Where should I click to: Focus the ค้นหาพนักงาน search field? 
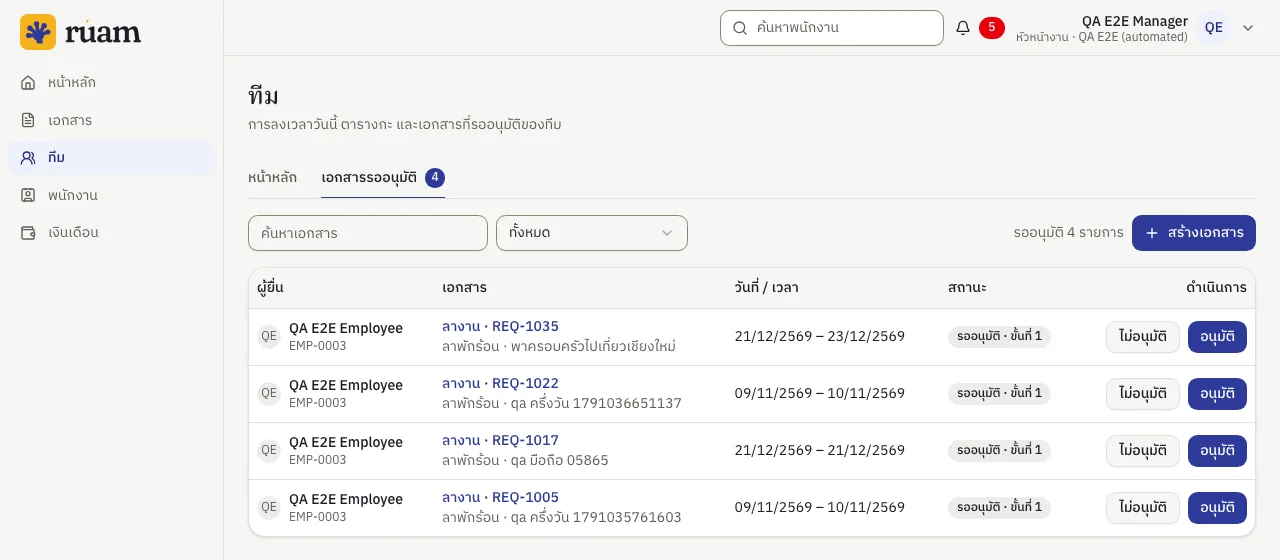tap(832, 28)
